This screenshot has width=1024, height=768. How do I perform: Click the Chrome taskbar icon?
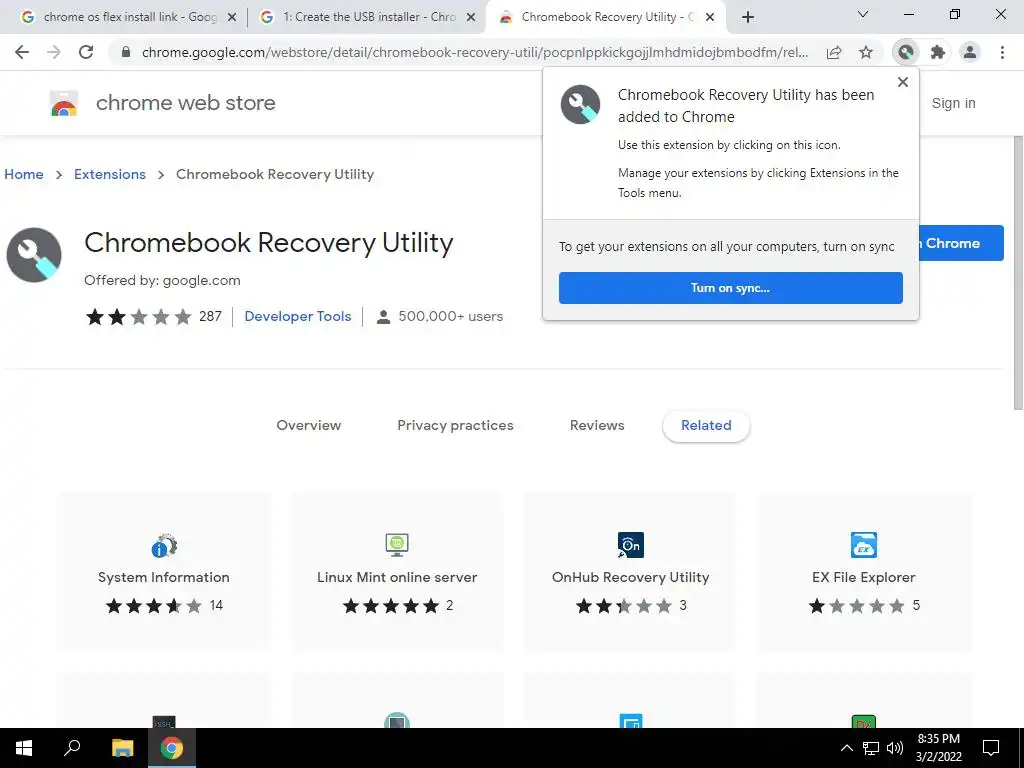pyautogui.click(x=172, y=748)
